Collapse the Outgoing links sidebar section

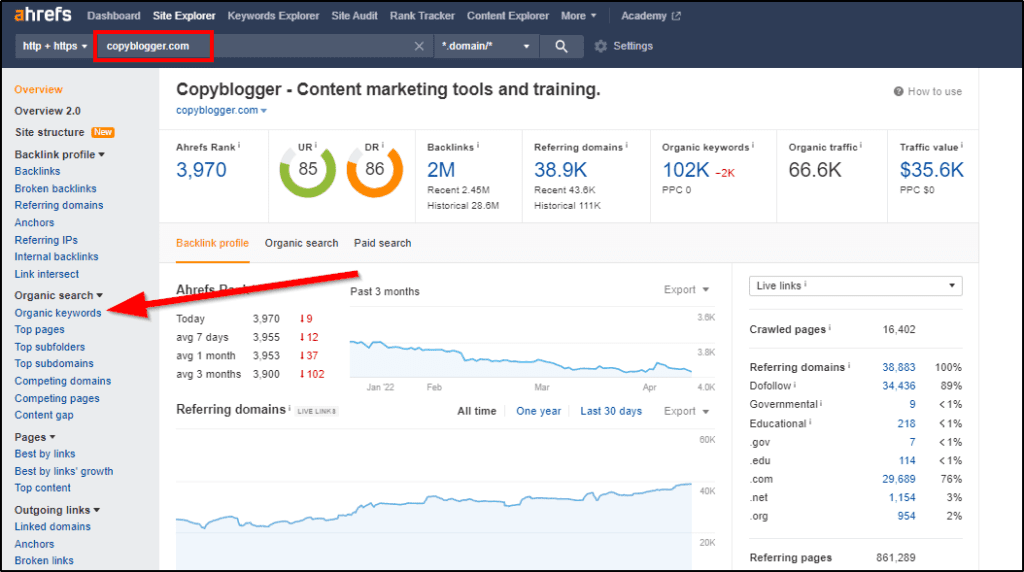pyautogui.click(x=57, y=510)
